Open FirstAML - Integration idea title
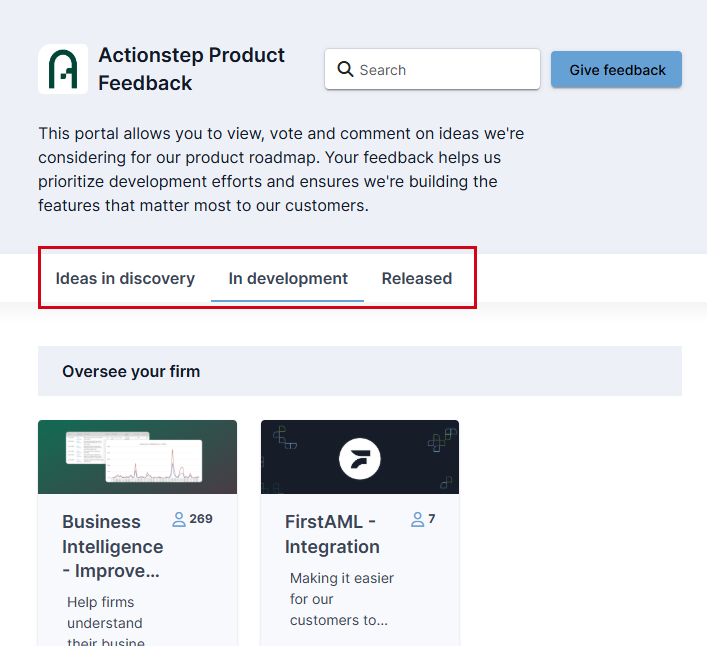Viewport: 707px width, 646px height. coord(332,534)
